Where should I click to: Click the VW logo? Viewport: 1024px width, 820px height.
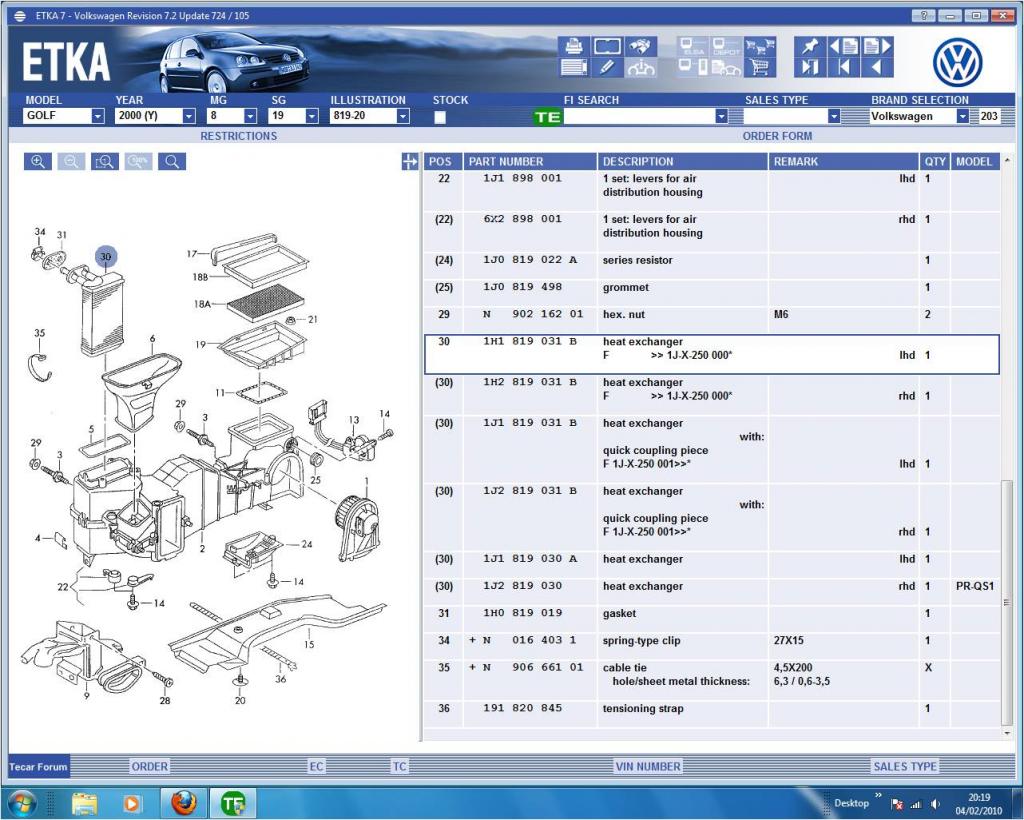tap(957, 63)
